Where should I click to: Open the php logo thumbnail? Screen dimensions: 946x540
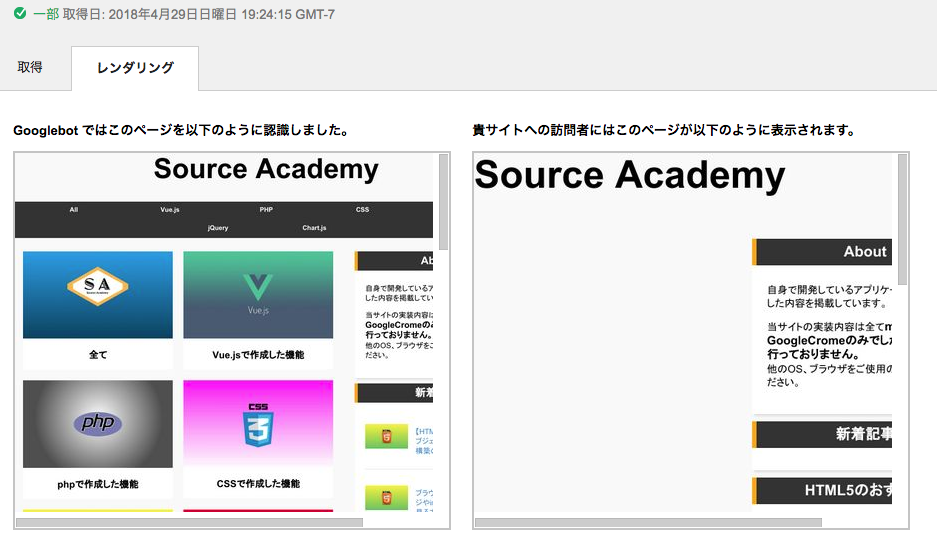[98, 424]
